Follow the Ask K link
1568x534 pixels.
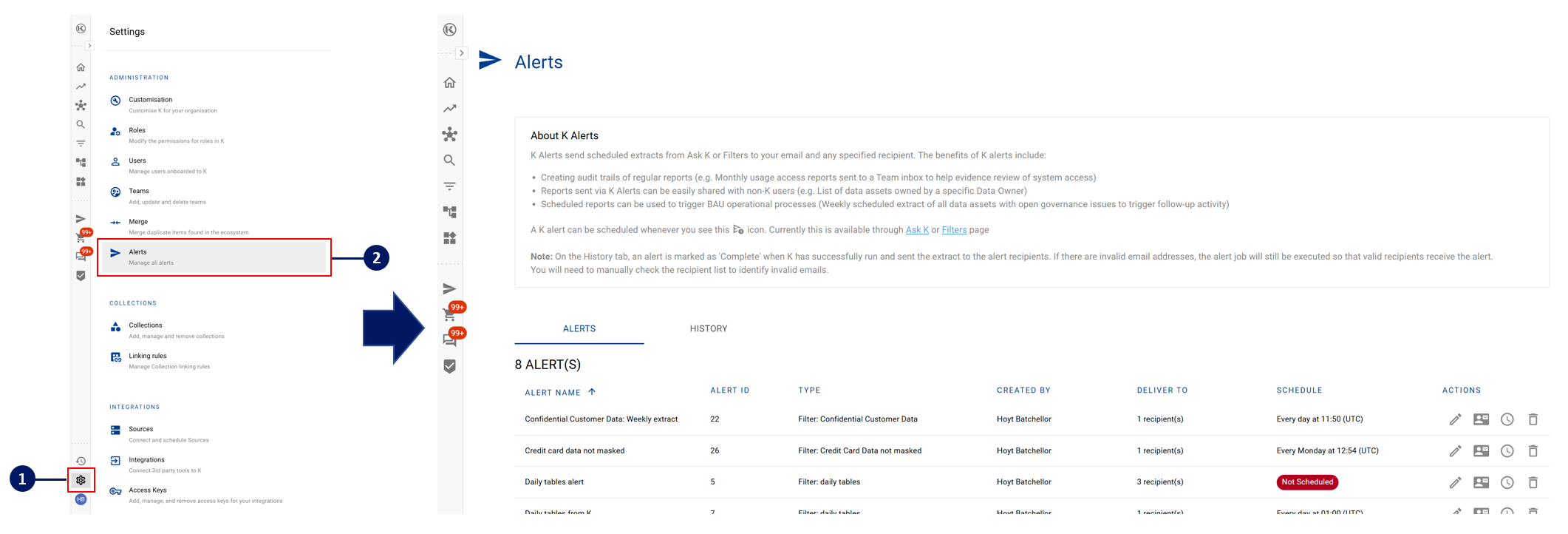coord(916,230)
